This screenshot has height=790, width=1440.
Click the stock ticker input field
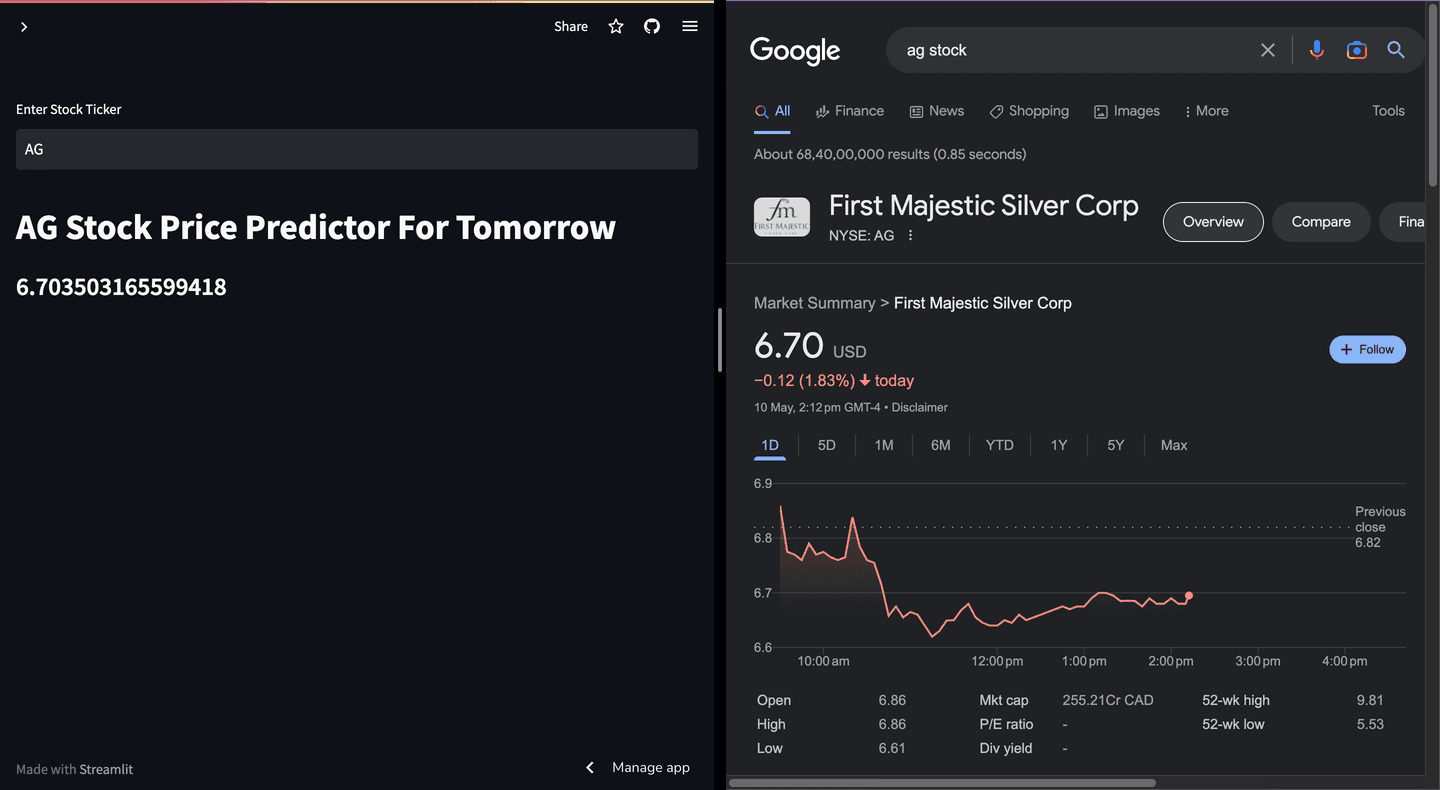357,149
